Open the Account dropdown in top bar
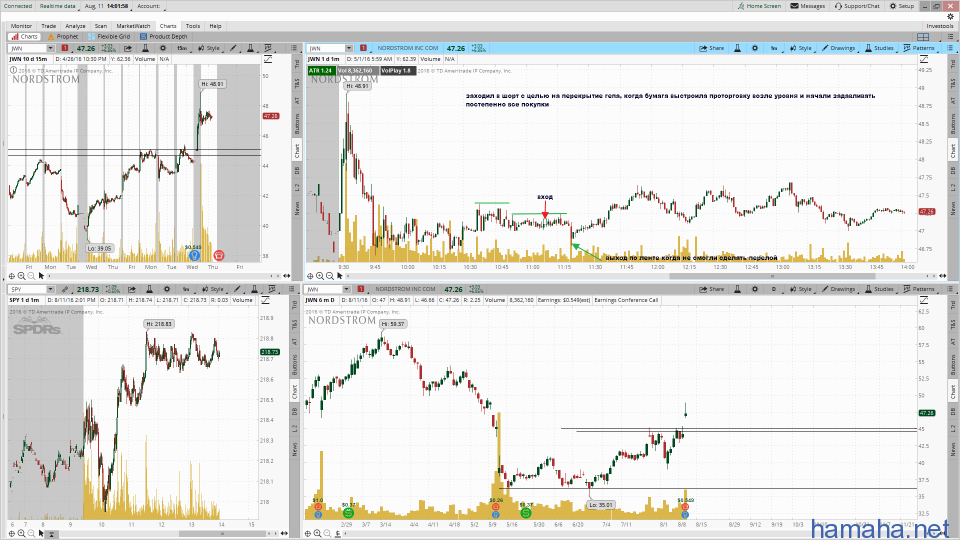Viewport: 960px width, 540px height. tap(149, 6)
